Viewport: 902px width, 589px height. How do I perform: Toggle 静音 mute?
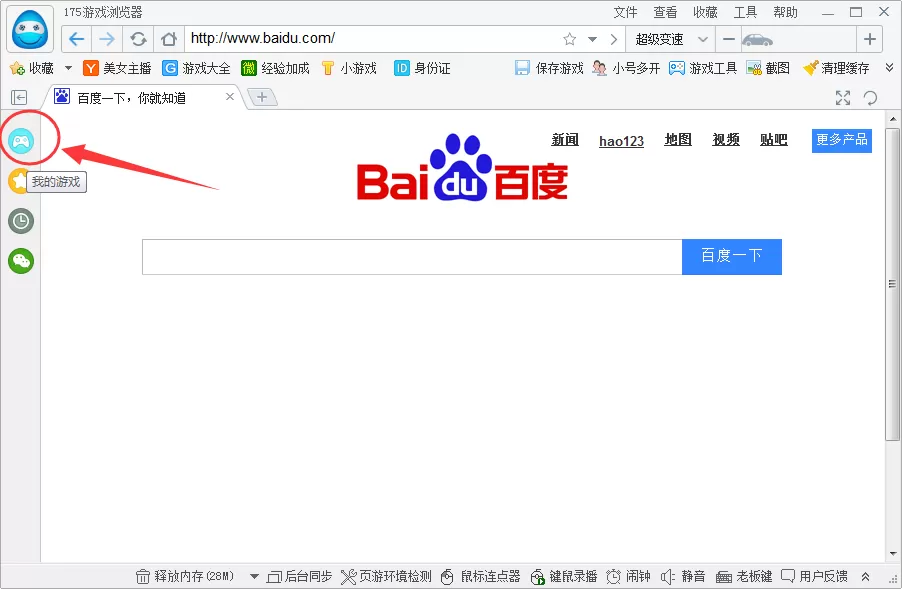click(683, 576)
